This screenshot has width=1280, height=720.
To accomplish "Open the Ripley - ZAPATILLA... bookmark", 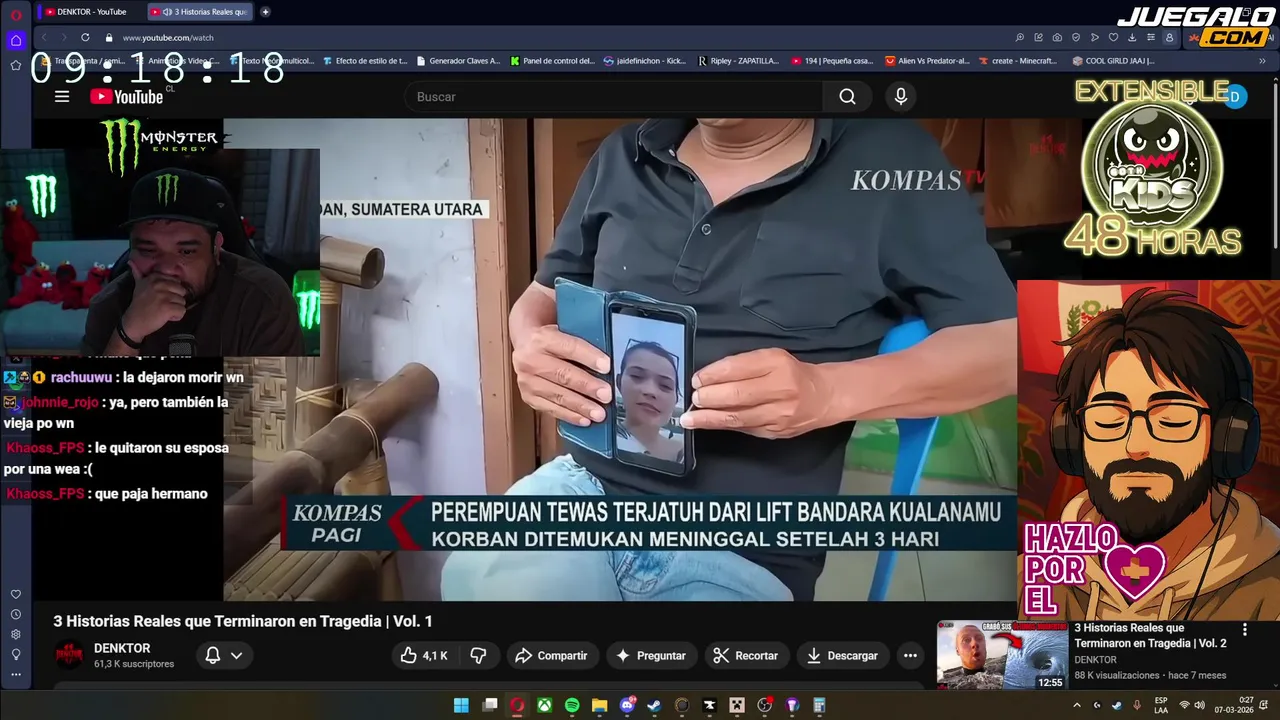I will pyautogui.click(x=739, y=61).
